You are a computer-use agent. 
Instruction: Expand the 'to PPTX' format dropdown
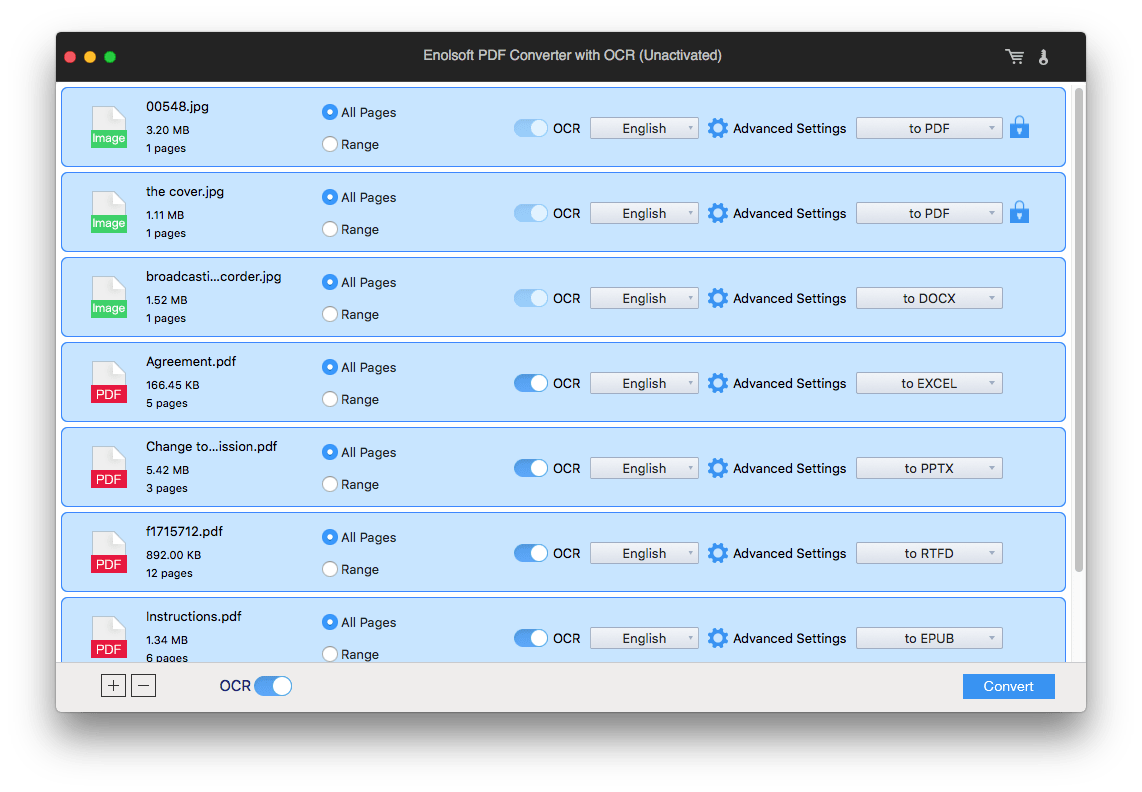[x=929, y=468]
